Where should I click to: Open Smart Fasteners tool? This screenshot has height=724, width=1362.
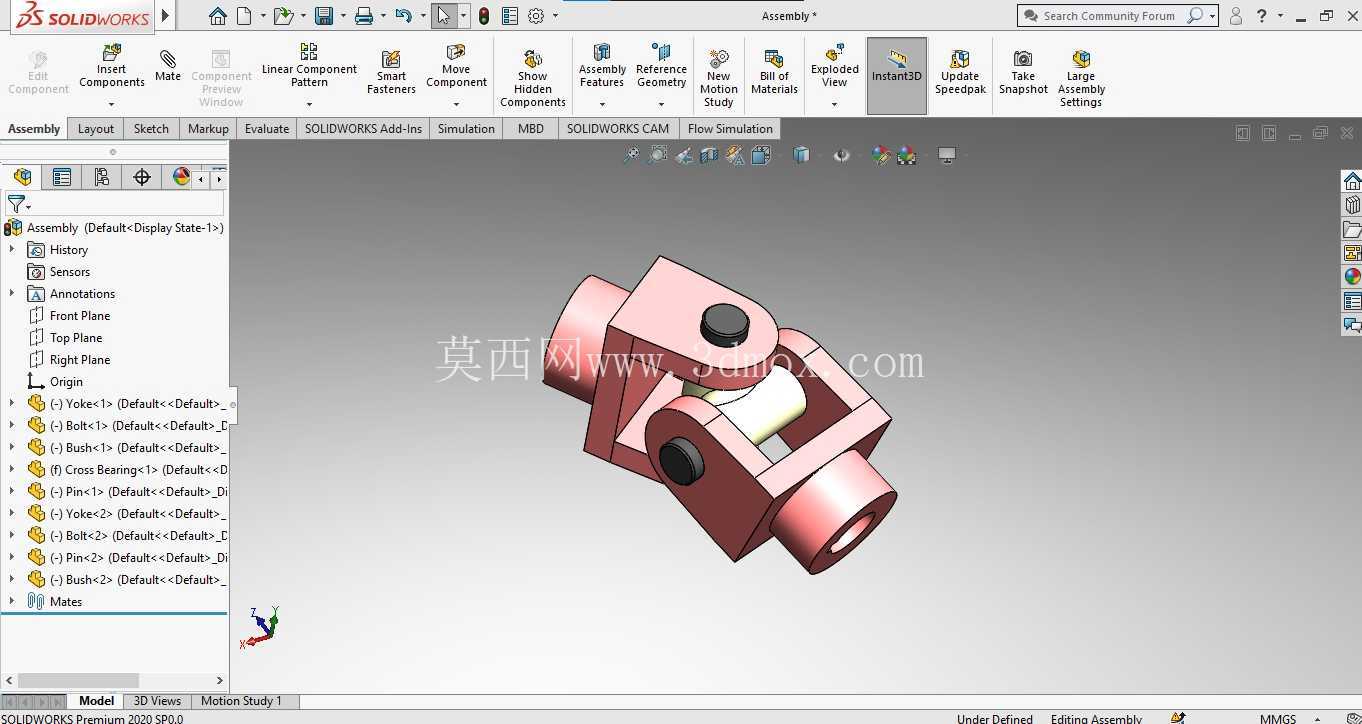[391, 73]
